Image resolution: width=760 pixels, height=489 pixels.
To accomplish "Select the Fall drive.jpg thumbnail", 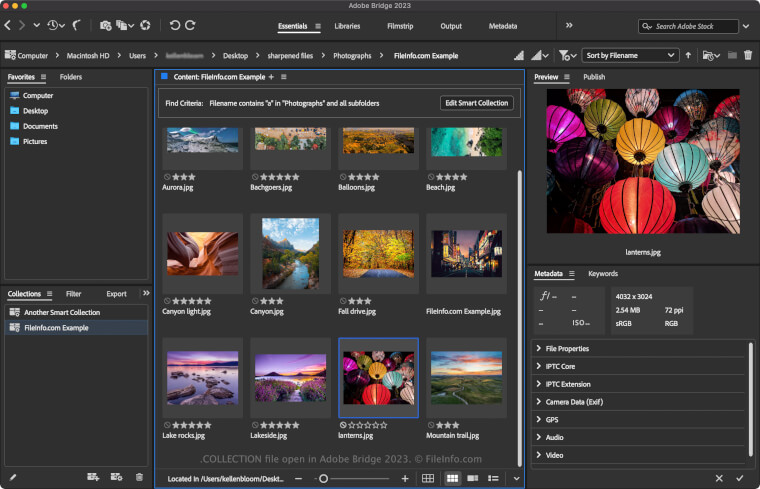I will (378, 252).
